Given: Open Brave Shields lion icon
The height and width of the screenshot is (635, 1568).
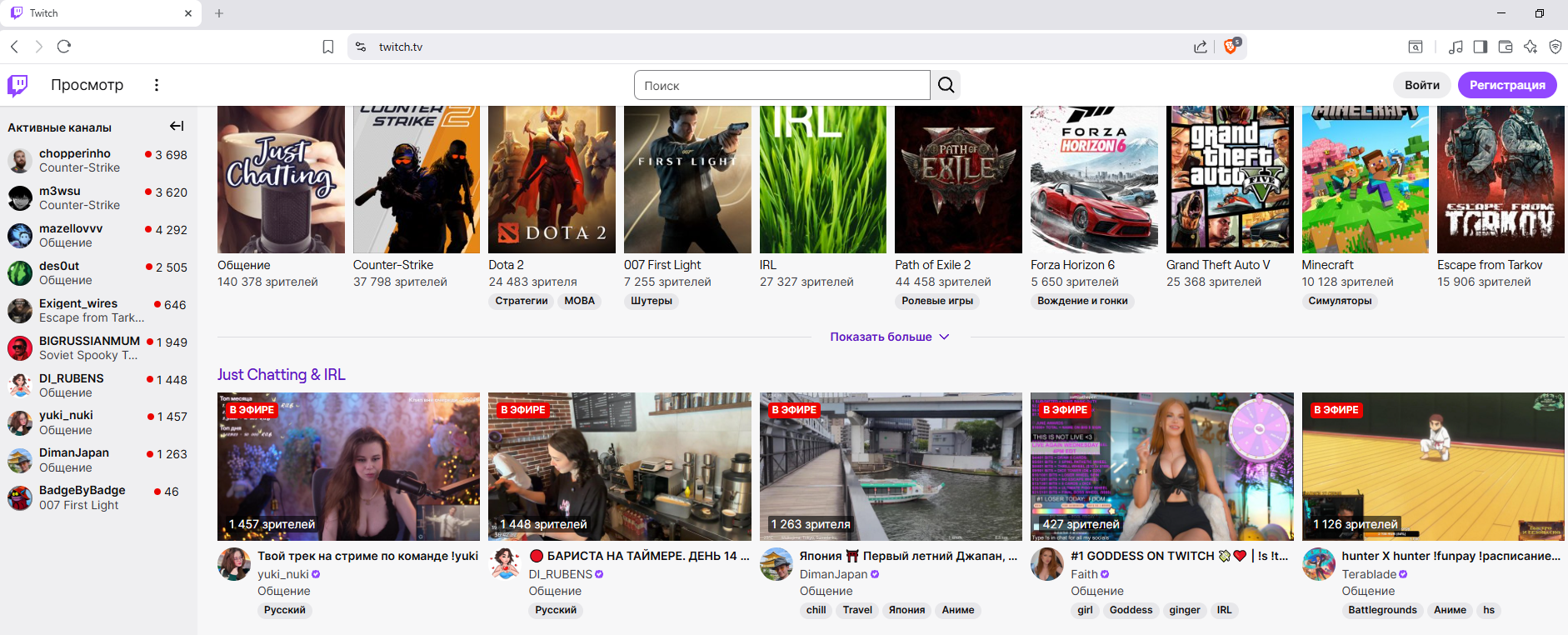Looking at the screenshot, I should 1231,47.
